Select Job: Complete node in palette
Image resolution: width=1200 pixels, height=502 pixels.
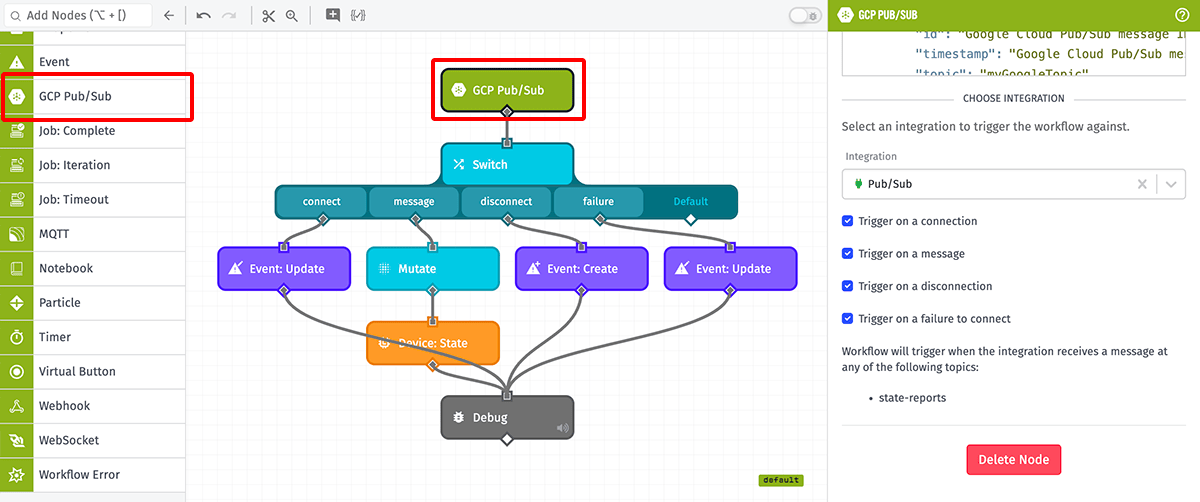point(93,131)
